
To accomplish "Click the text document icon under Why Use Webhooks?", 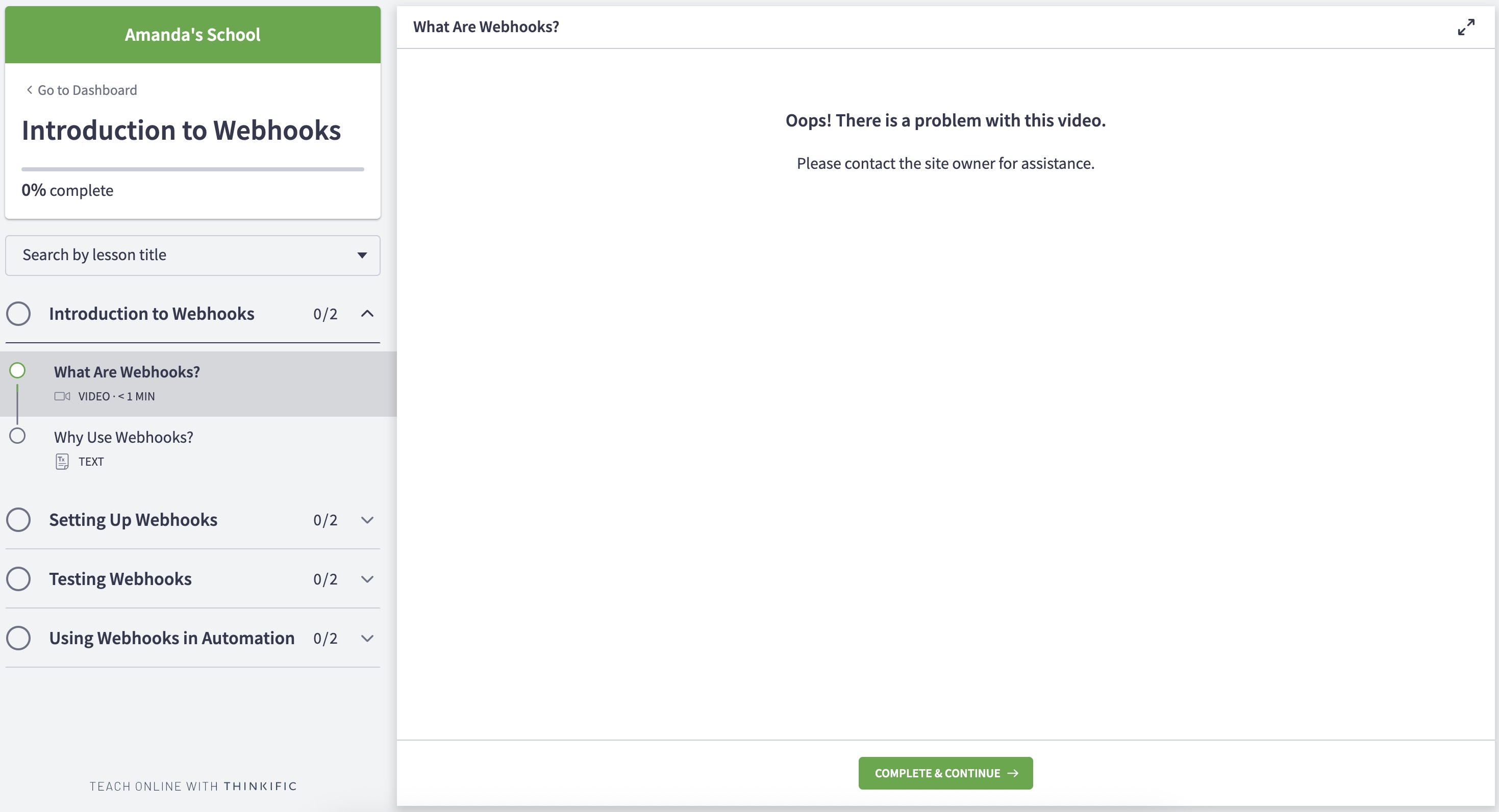I will [62, 461].
